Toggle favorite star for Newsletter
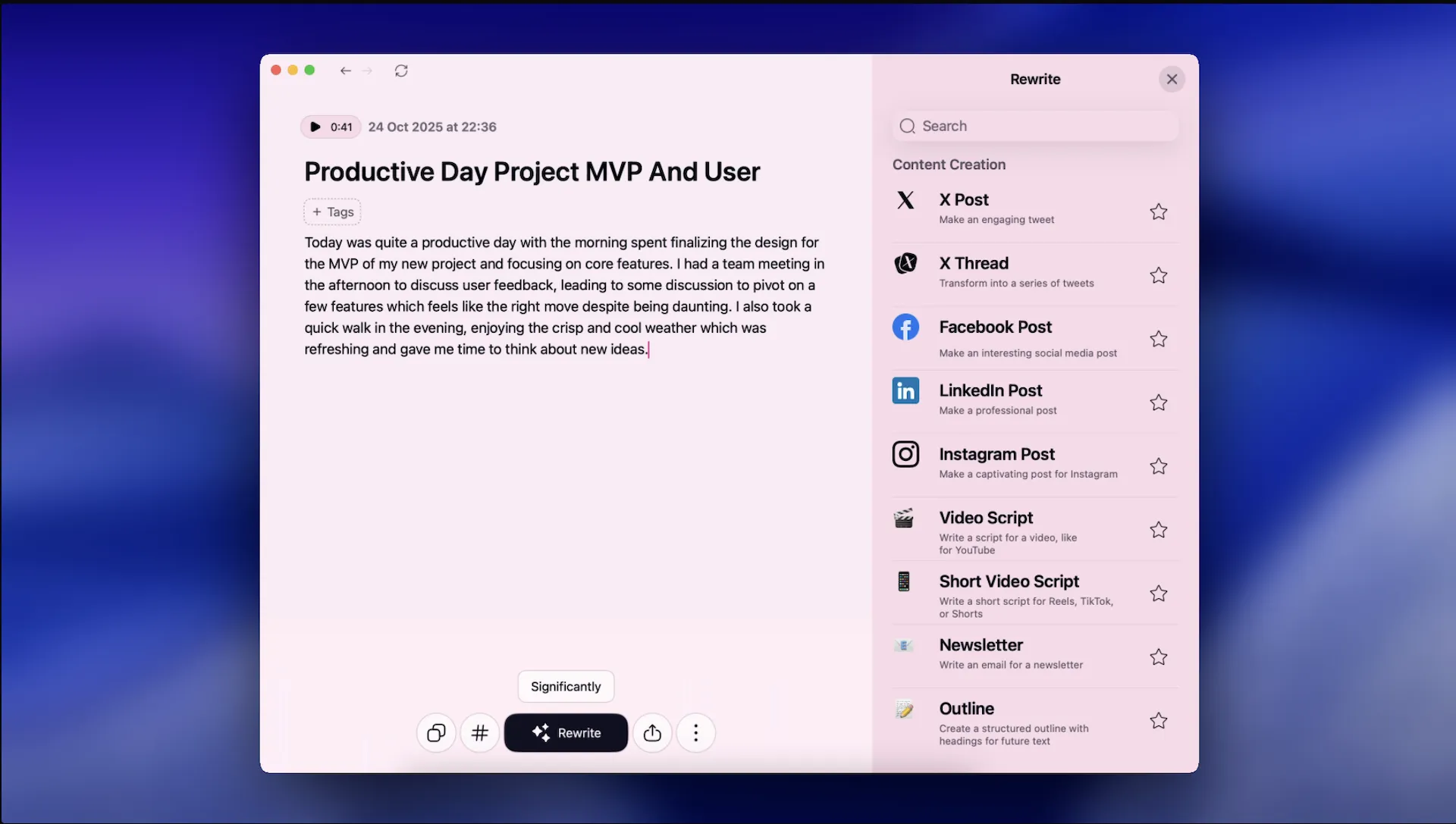This screenshot has height=824, width=1456. pyautogui.click(x=1158, y=657)
